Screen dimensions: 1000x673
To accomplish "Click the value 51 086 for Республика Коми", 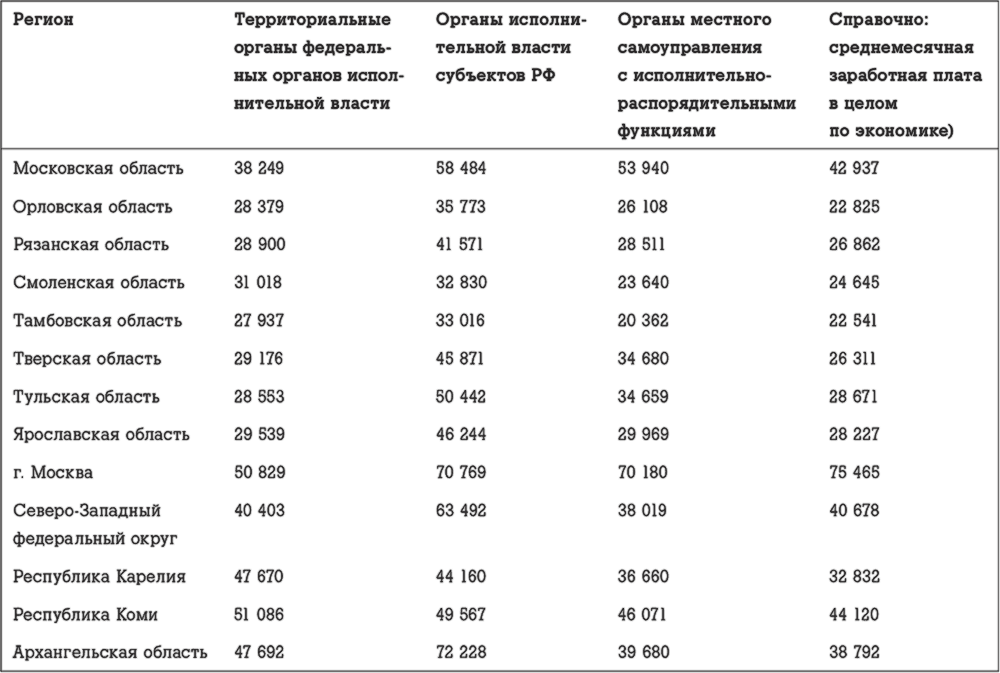I will (259, 614).
